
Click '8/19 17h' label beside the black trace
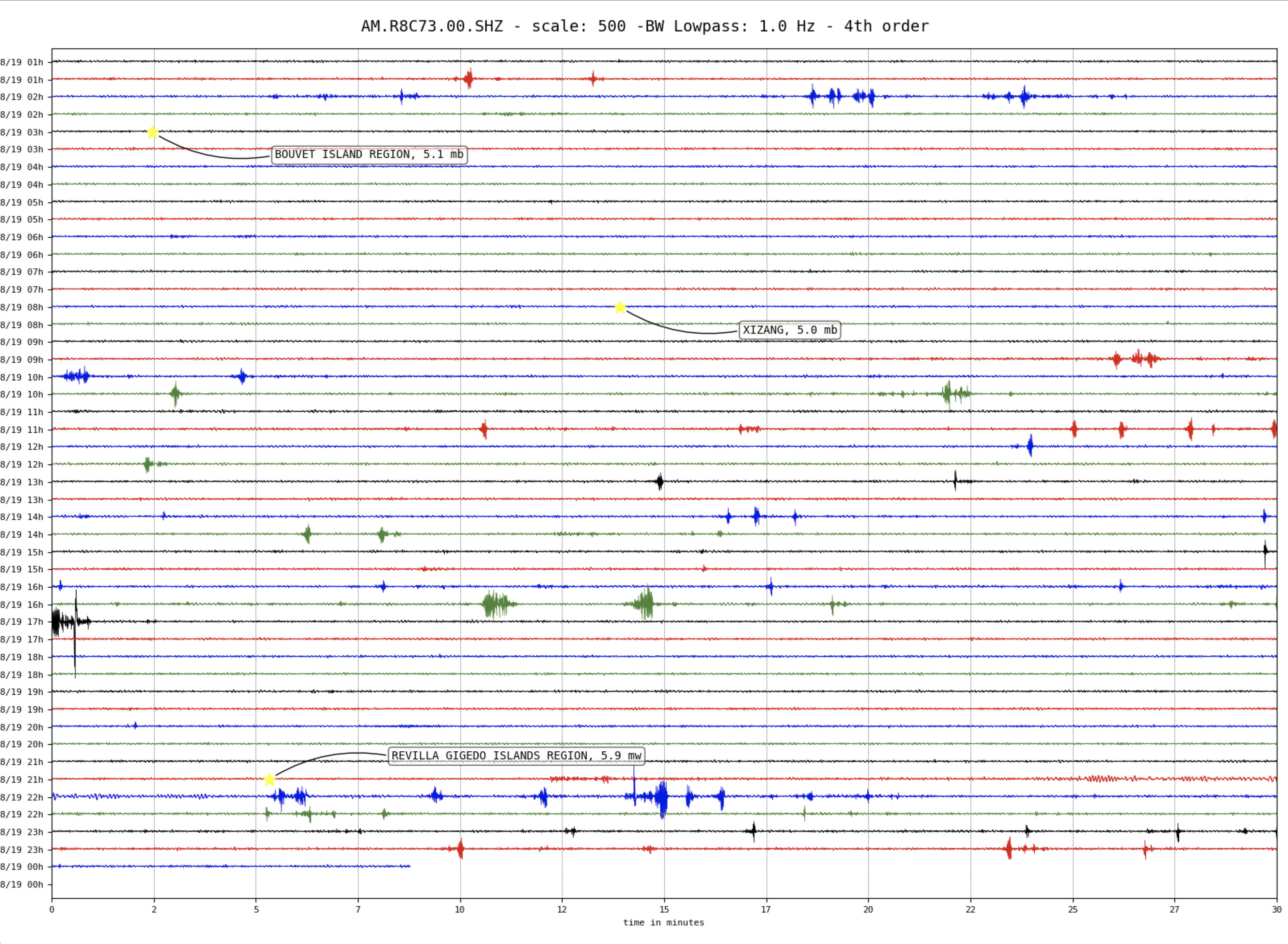22,622
